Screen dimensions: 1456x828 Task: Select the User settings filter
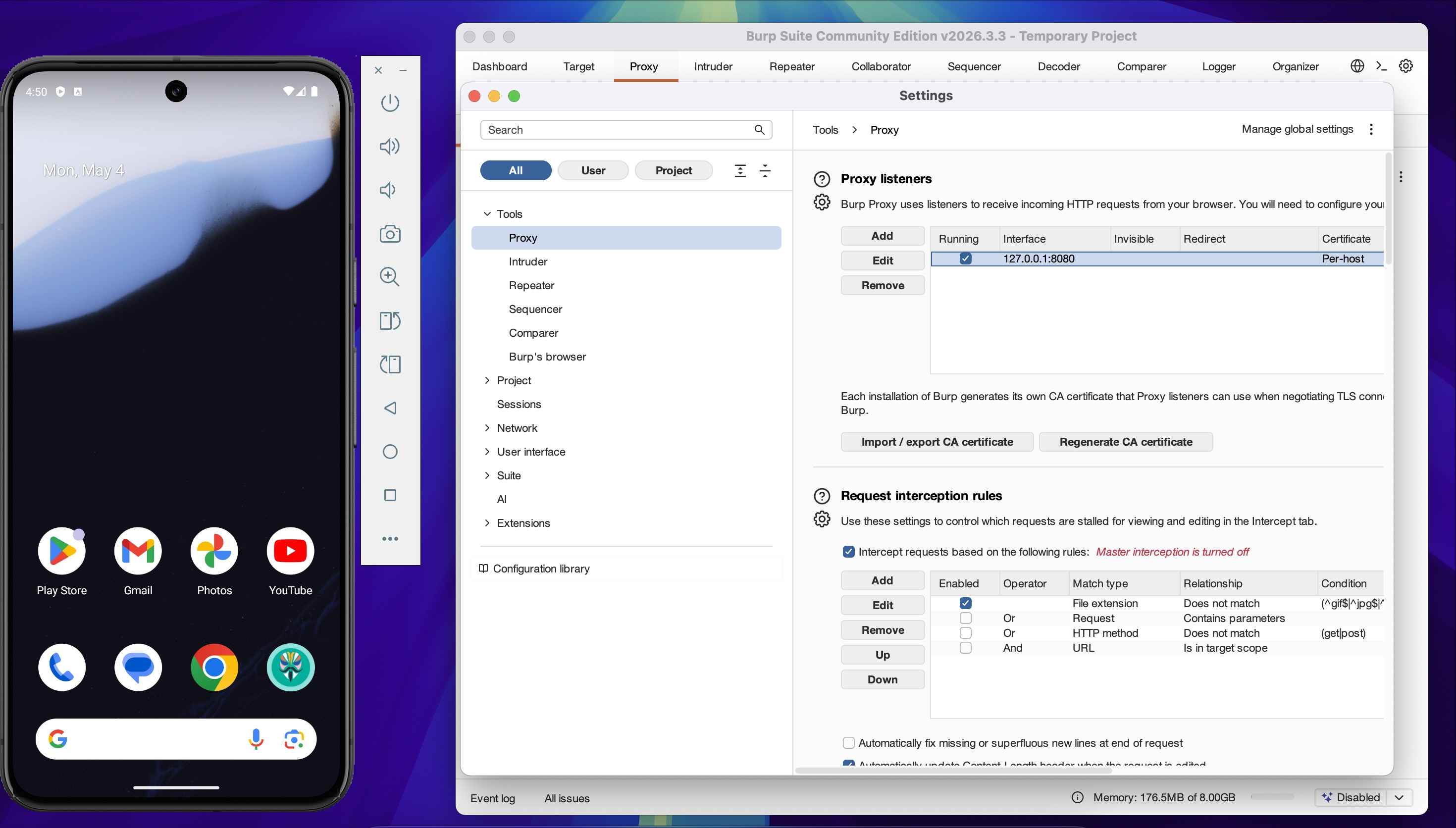pos(593,171)
